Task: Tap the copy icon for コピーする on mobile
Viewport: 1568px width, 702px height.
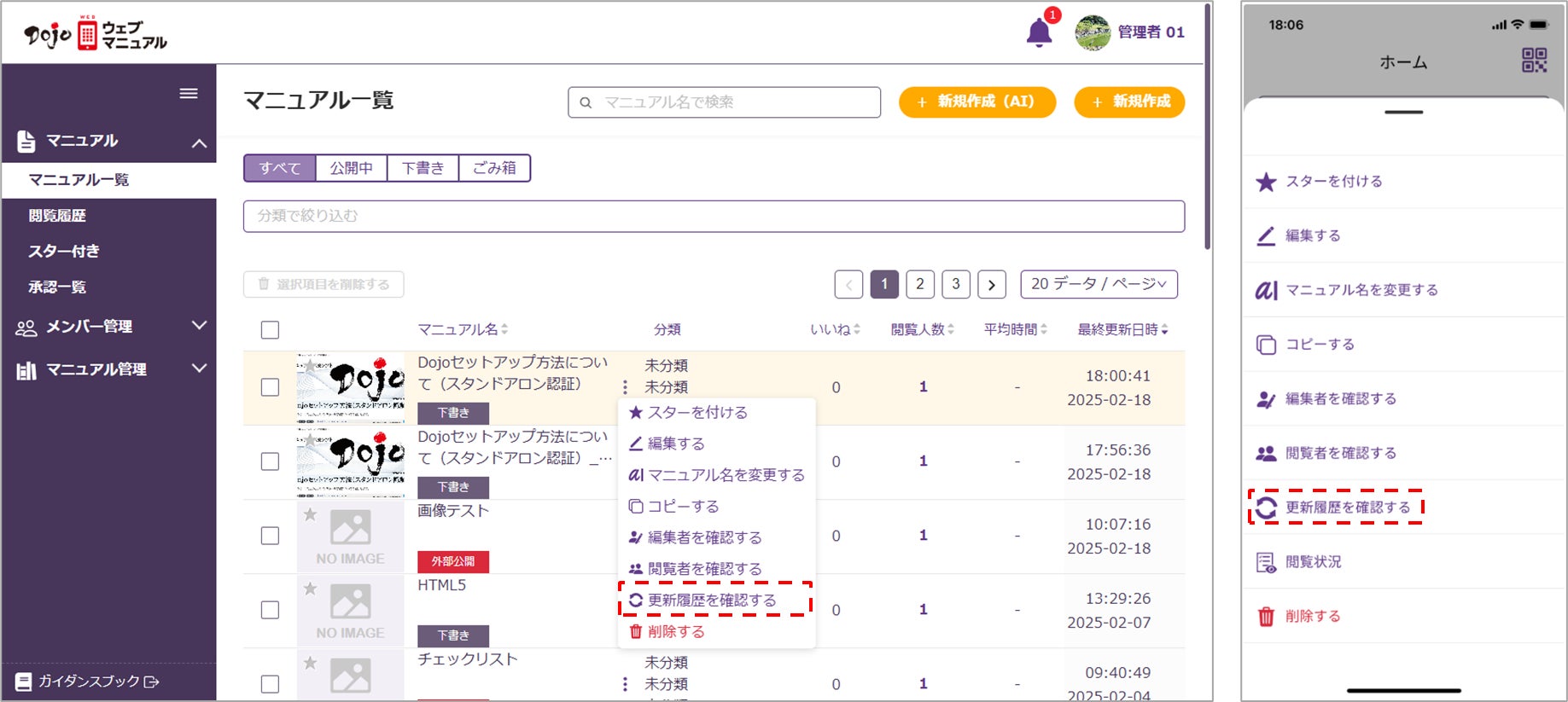Action: point(1266,345)
